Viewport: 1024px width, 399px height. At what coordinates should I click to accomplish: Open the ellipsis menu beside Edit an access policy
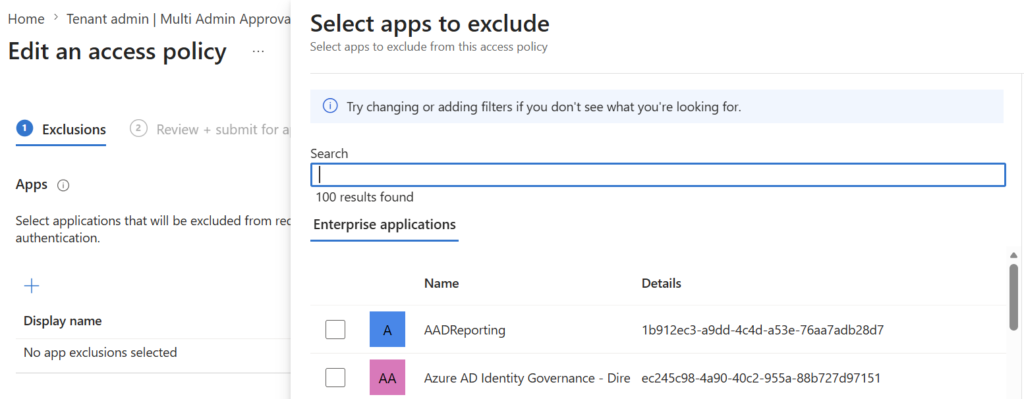[x=259, y=52]
